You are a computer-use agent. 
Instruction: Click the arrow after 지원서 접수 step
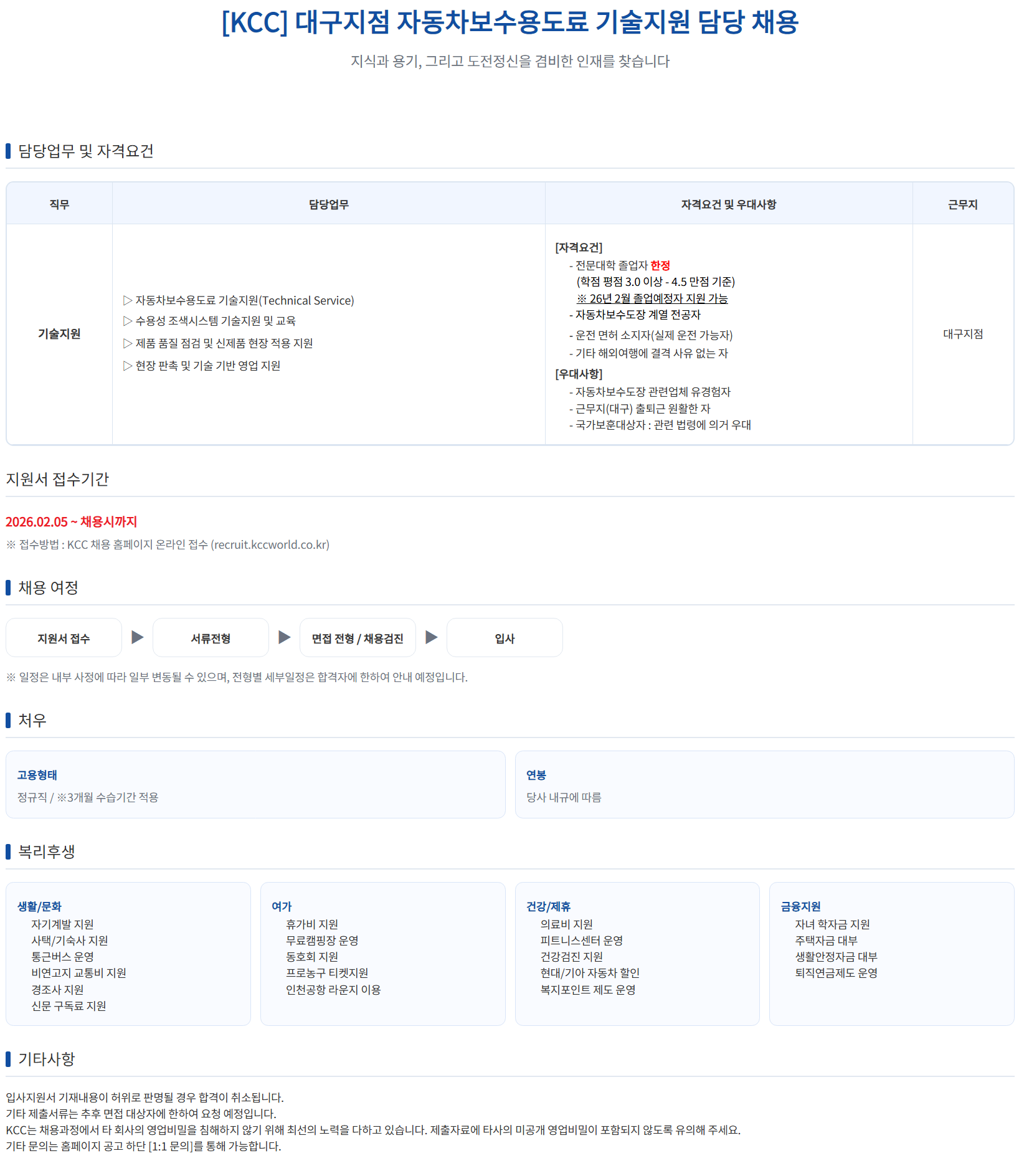click(x=138, y=637)
